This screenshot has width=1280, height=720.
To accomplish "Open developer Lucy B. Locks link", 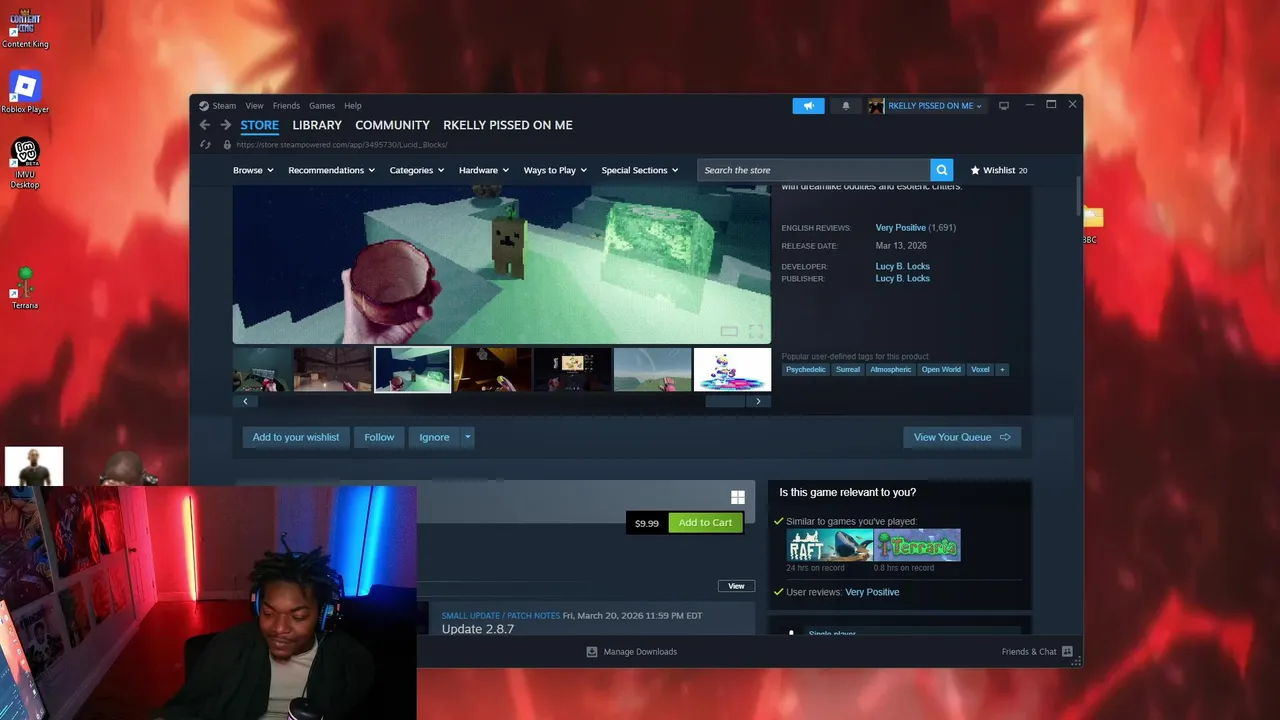I will point(903,267).
